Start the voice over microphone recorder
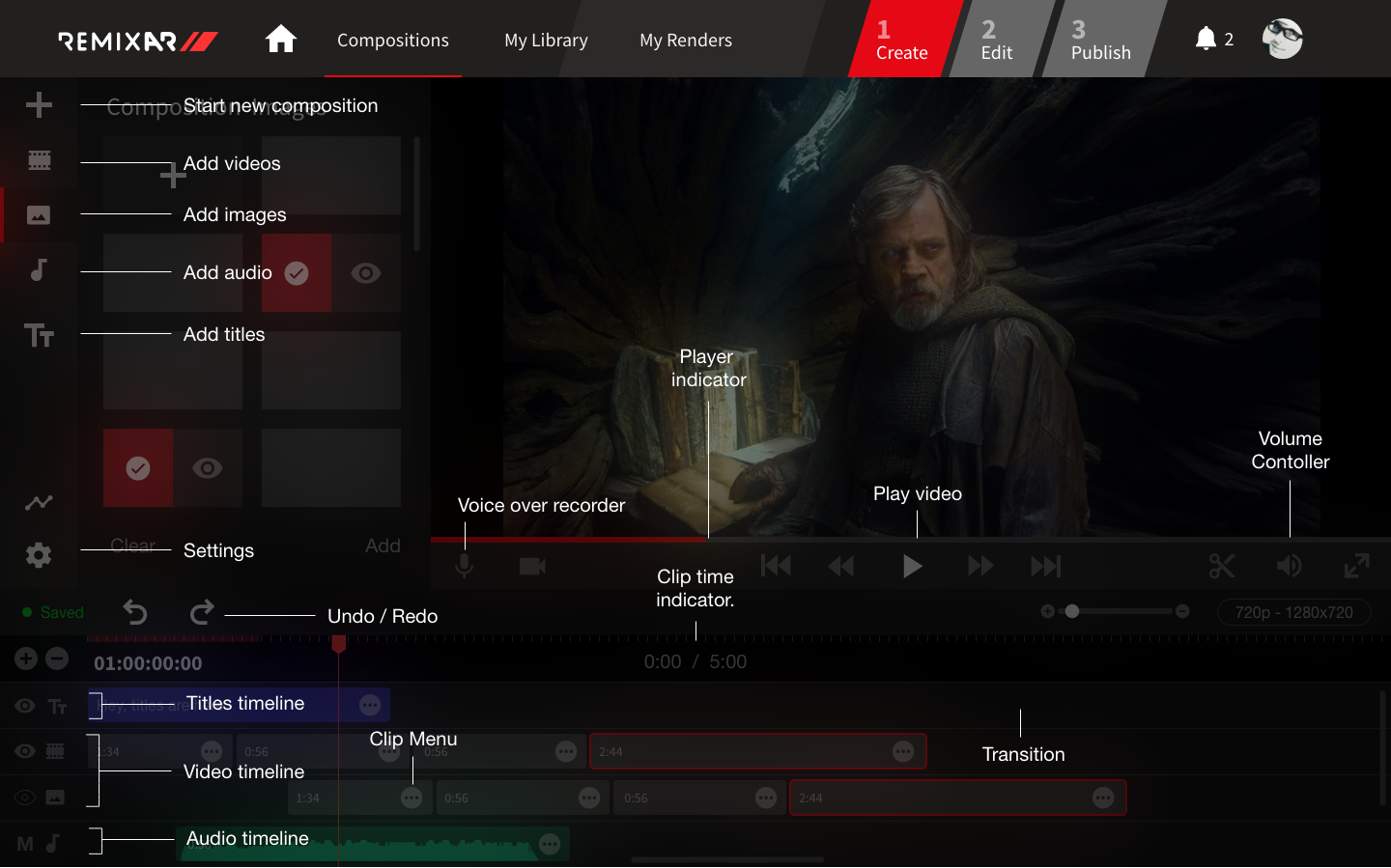The width and height of the screenshot is (1391, 868). (465, 566)
